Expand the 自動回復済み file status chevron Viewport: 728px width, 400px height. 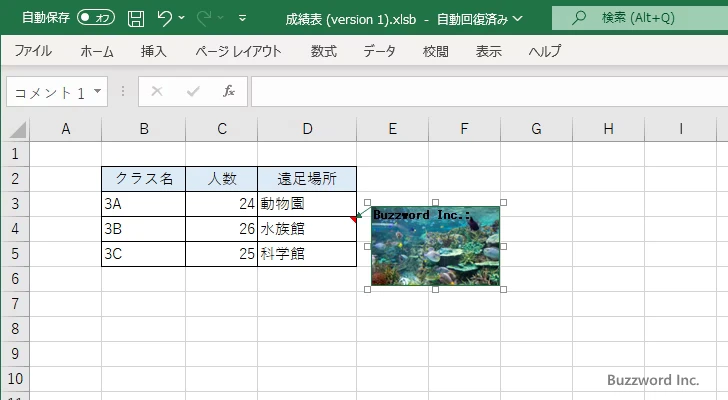click(x=518, y=19)
